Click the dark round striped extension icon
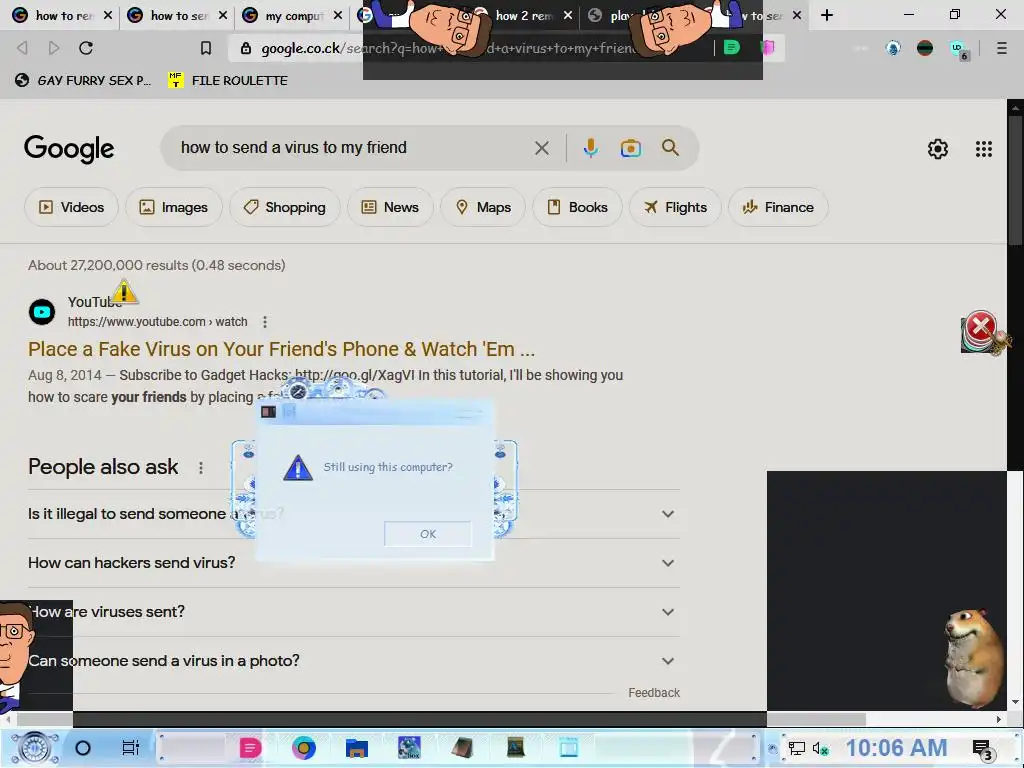Viewport: 1024px width, 768px height. [x=925, y=48]
